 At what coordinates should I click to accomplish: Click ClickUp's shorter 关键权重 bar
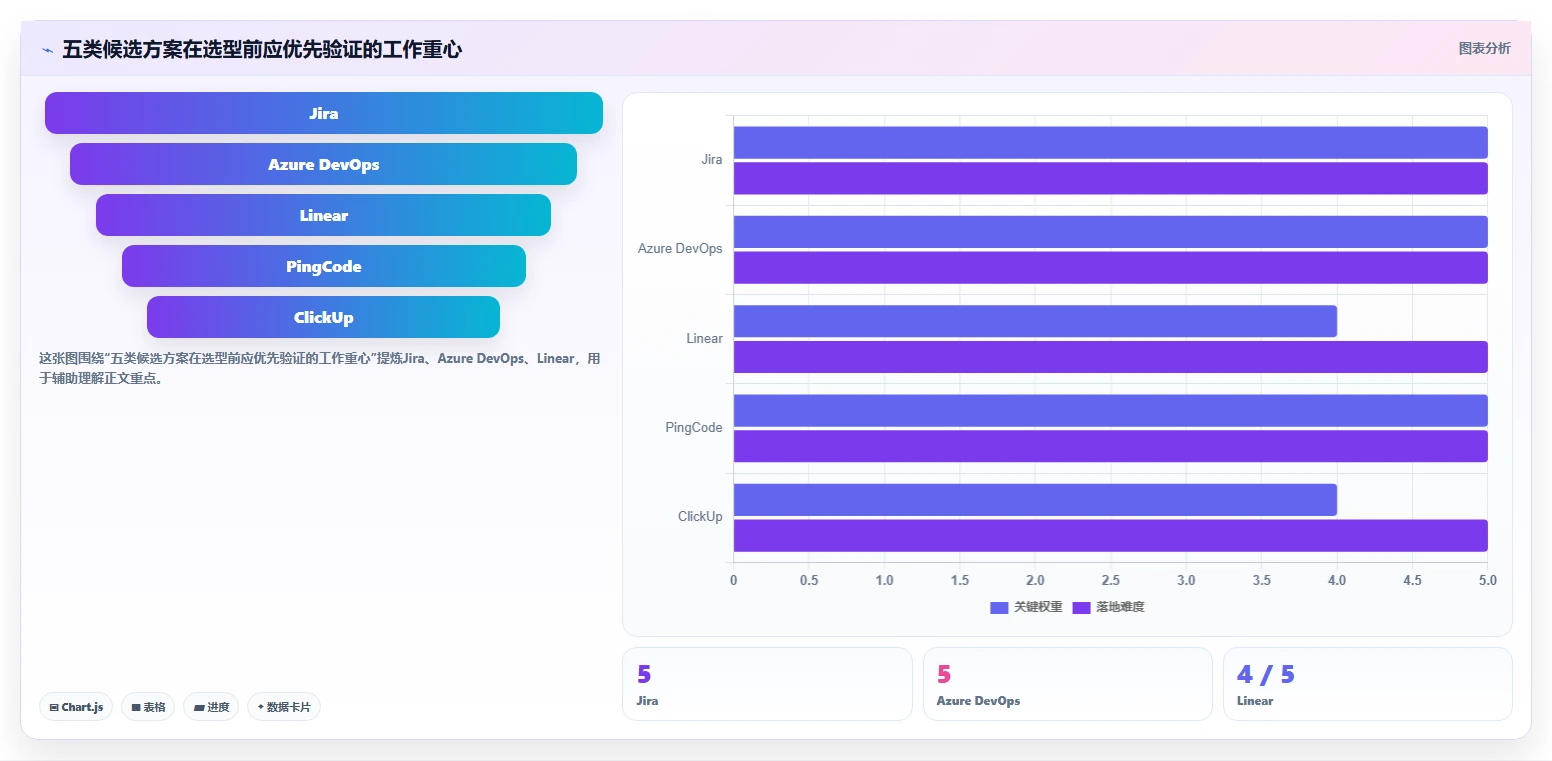click(x=1035, y=500)
